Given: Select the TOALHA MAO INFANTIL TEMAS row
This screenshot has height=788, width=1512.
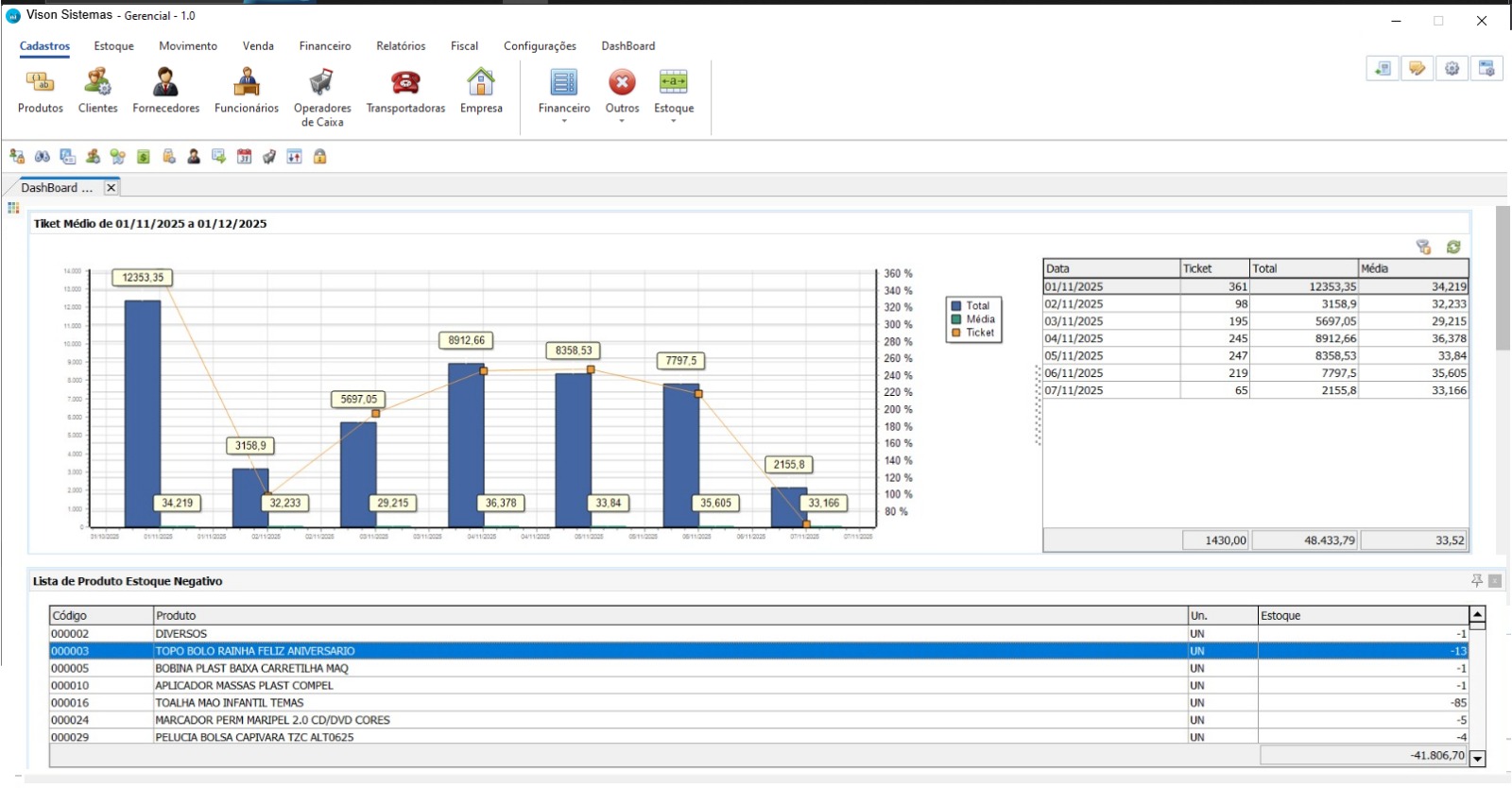Looking at the screenshot, I should pos(230,703).
